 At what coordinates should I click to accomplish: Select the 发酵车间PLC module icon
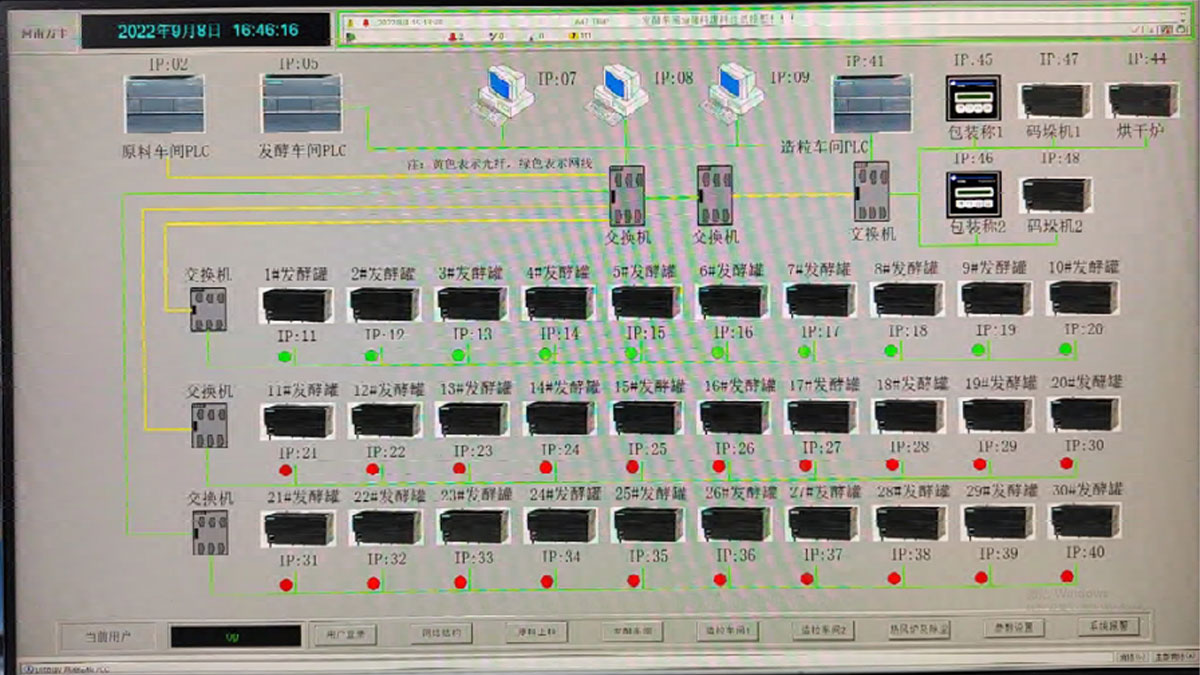[301, 104]
